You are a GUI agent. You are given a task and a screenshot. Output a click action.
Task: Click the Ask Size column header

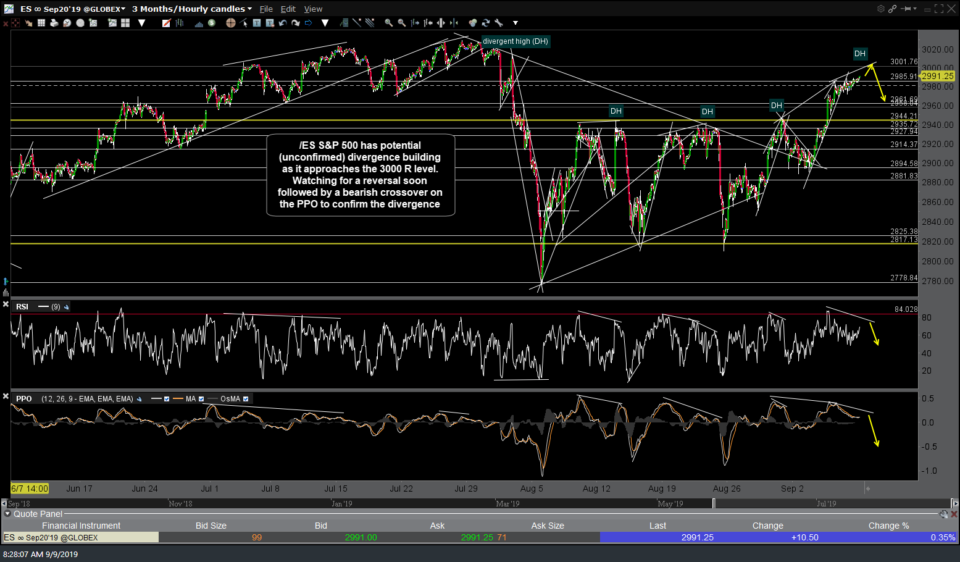click(x=547, y=525)
